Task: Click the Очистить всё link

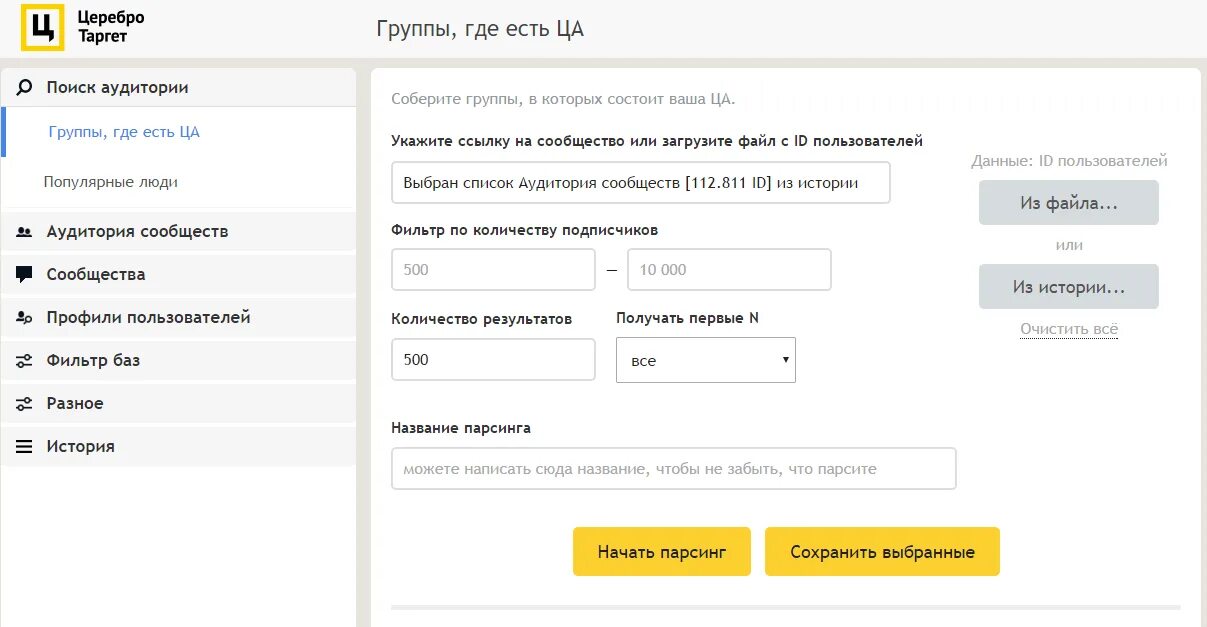Action: [x=1069, y=328]
